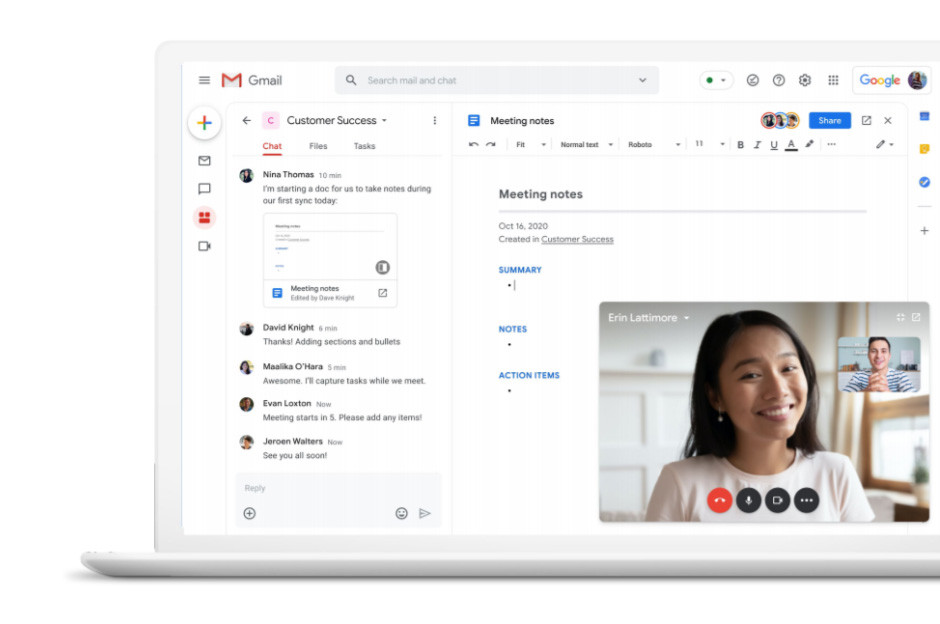This screenshot has width=940, height=624.
Task: Open Google Tasks in the side panel
Action: pos(924,182)
